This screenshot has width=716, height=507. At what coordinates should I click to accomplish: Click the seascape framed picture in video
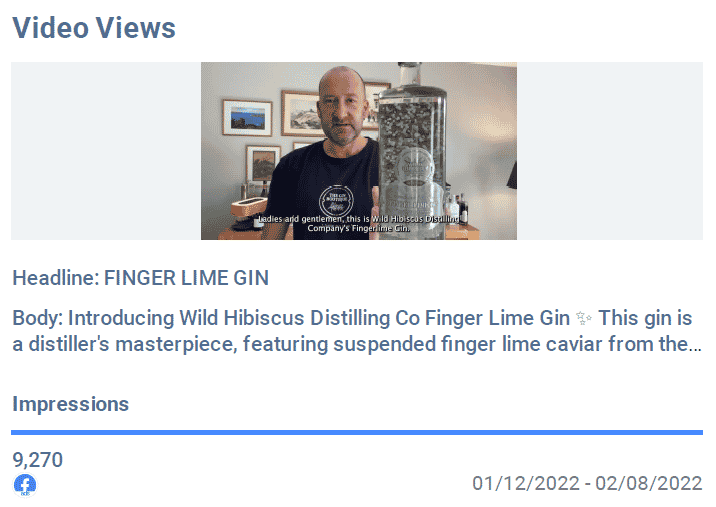pos(247,118)
